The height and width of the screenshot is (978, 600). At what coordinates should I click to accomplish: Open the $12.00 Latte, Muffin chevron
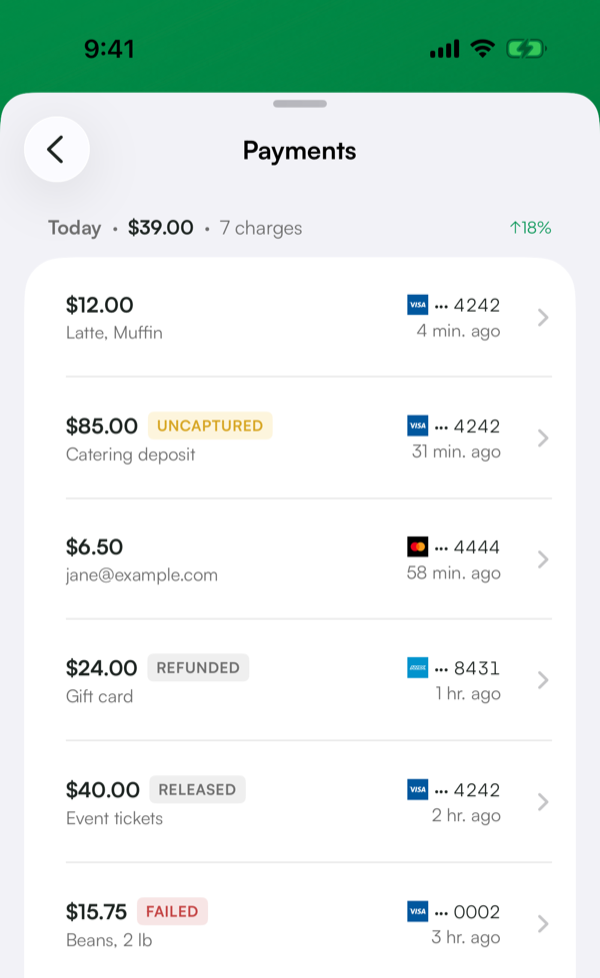click(543, 318)
